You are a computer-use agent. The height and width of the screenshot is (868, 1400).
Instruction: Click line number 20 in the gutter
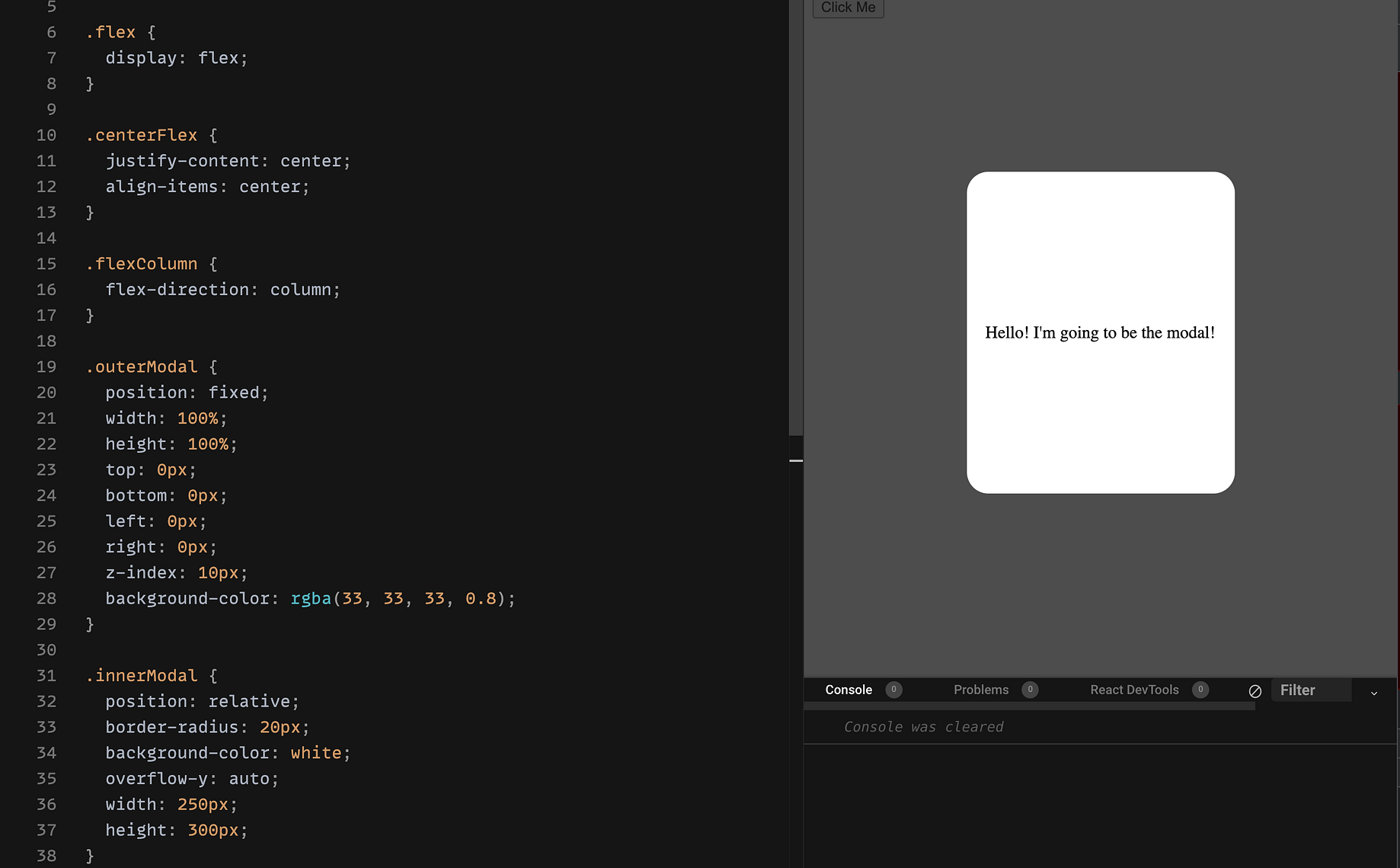(x=46, y=392)
